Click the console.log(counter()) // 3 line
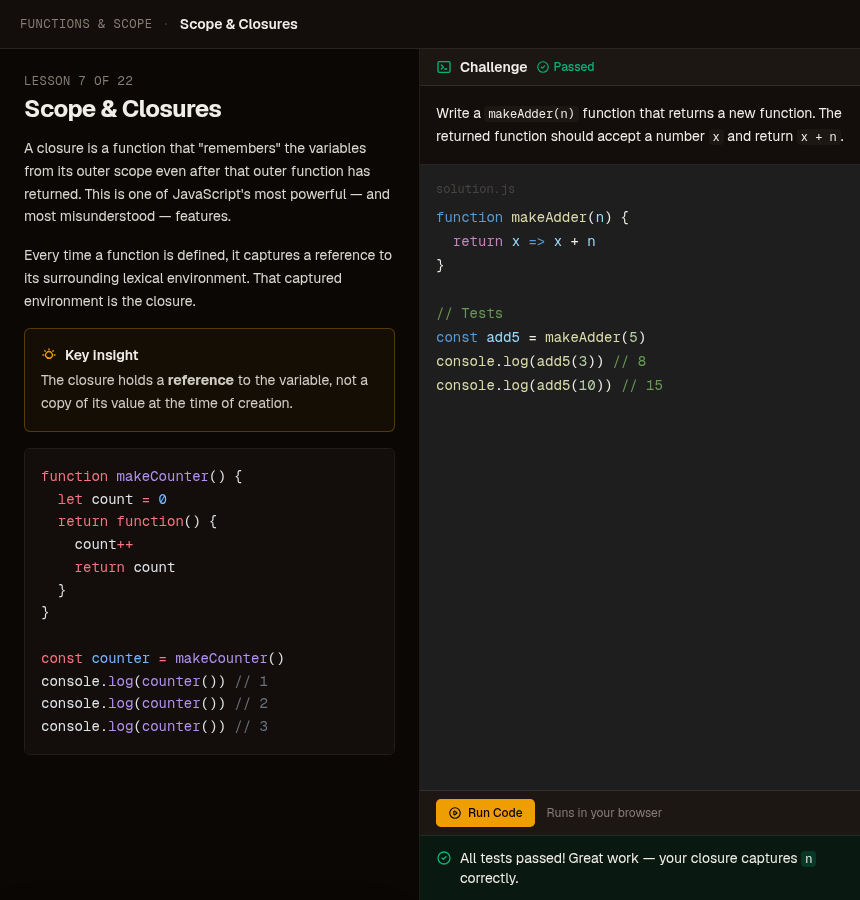 154,727
